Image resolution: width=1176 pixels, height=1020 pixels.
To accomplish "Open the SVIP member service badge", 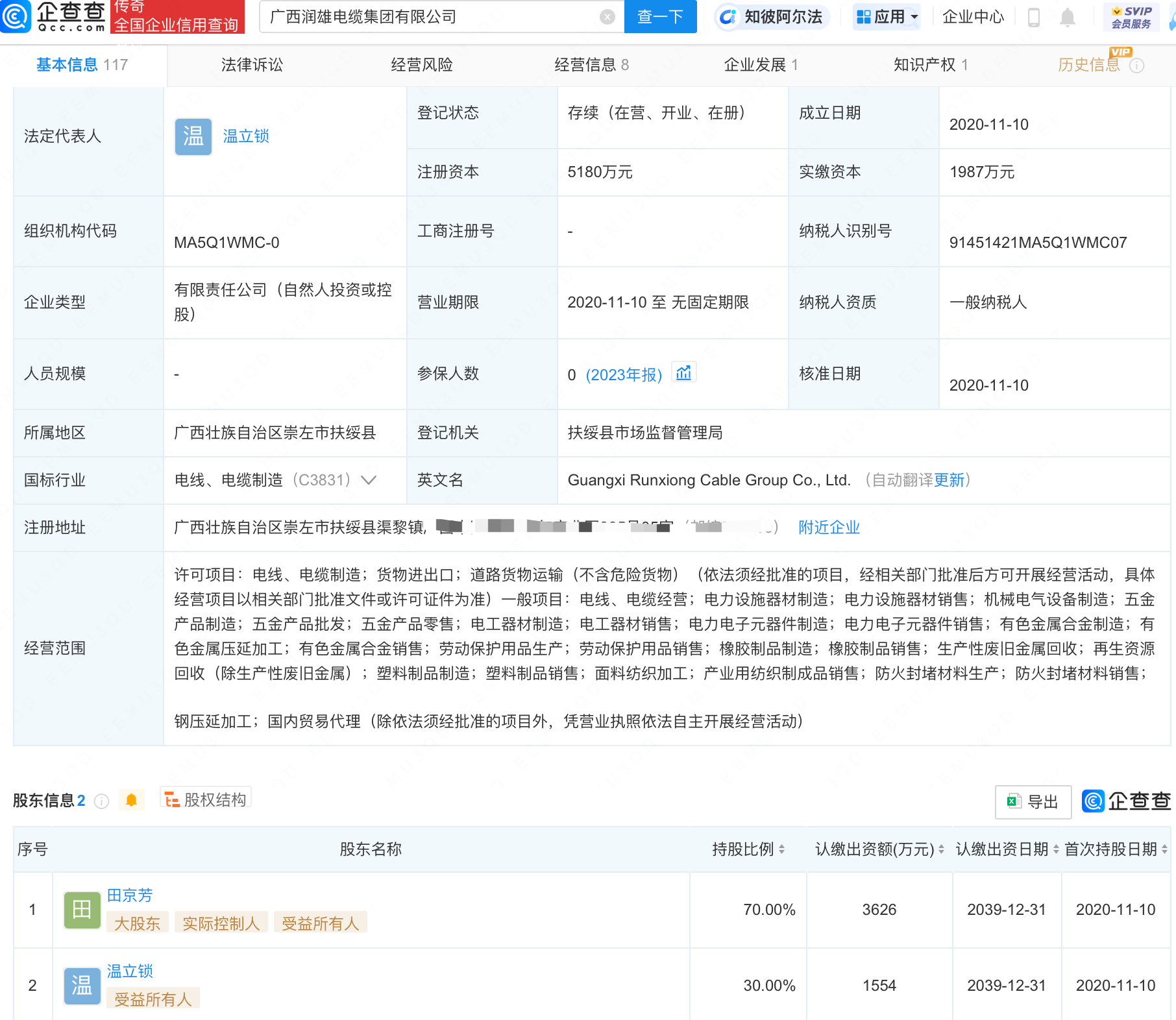I will pyautogui.click(x=1131, y=18).
